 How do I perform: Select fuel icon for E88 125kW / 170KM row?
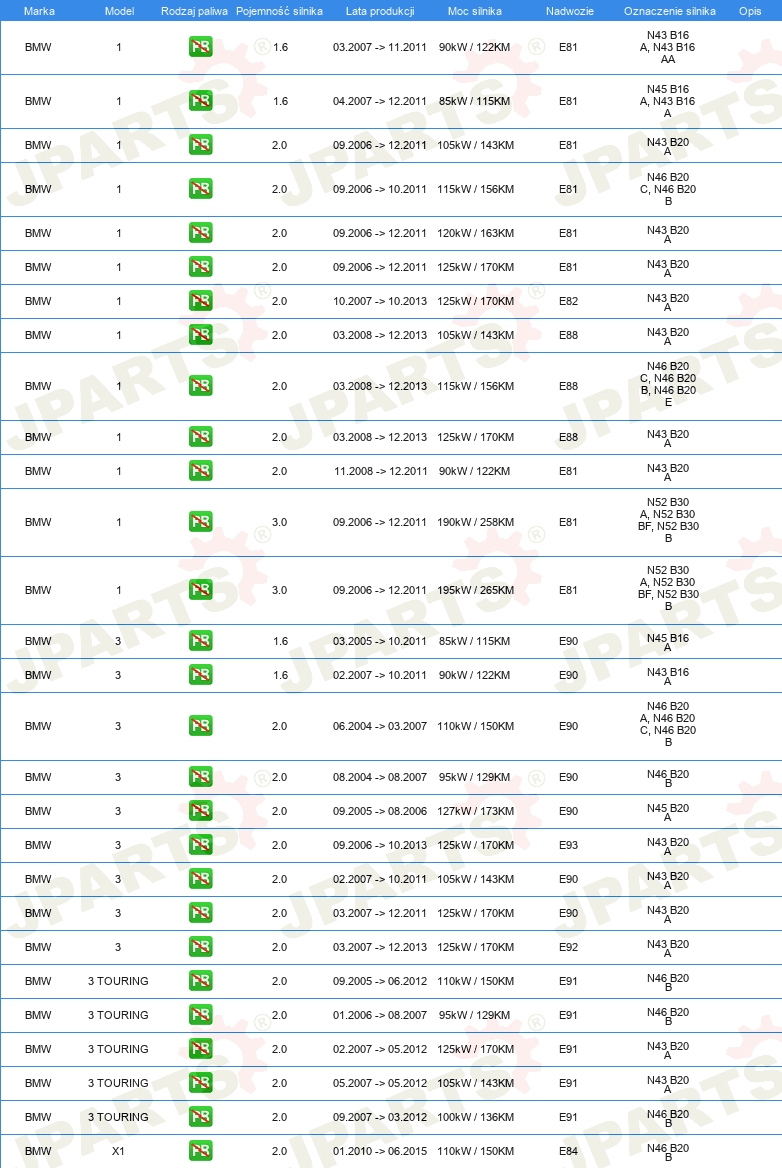pyautogui.click(x=200, y=437)
